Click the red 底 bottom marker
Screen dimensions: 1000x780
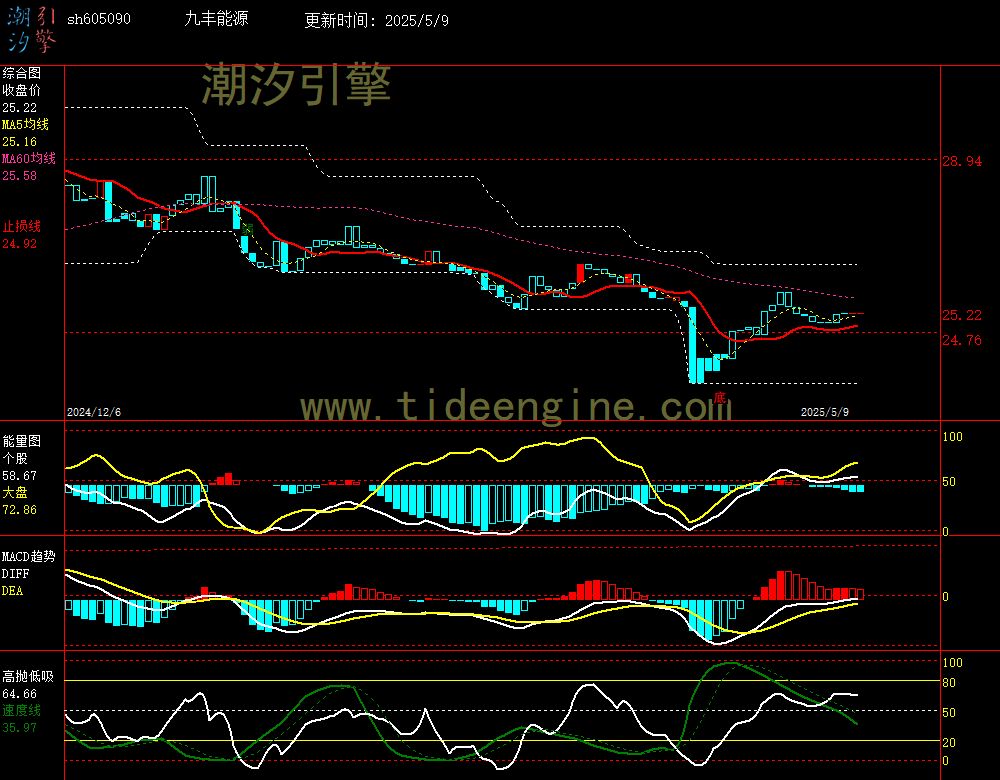(x=719, y=398)
